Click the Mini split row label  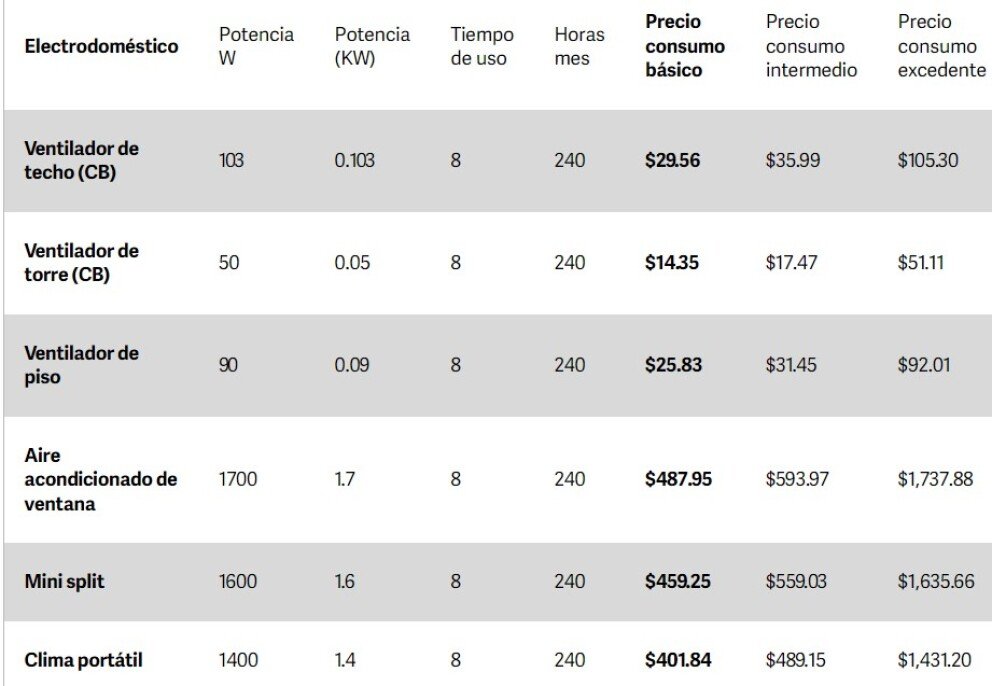click(64, 581)
